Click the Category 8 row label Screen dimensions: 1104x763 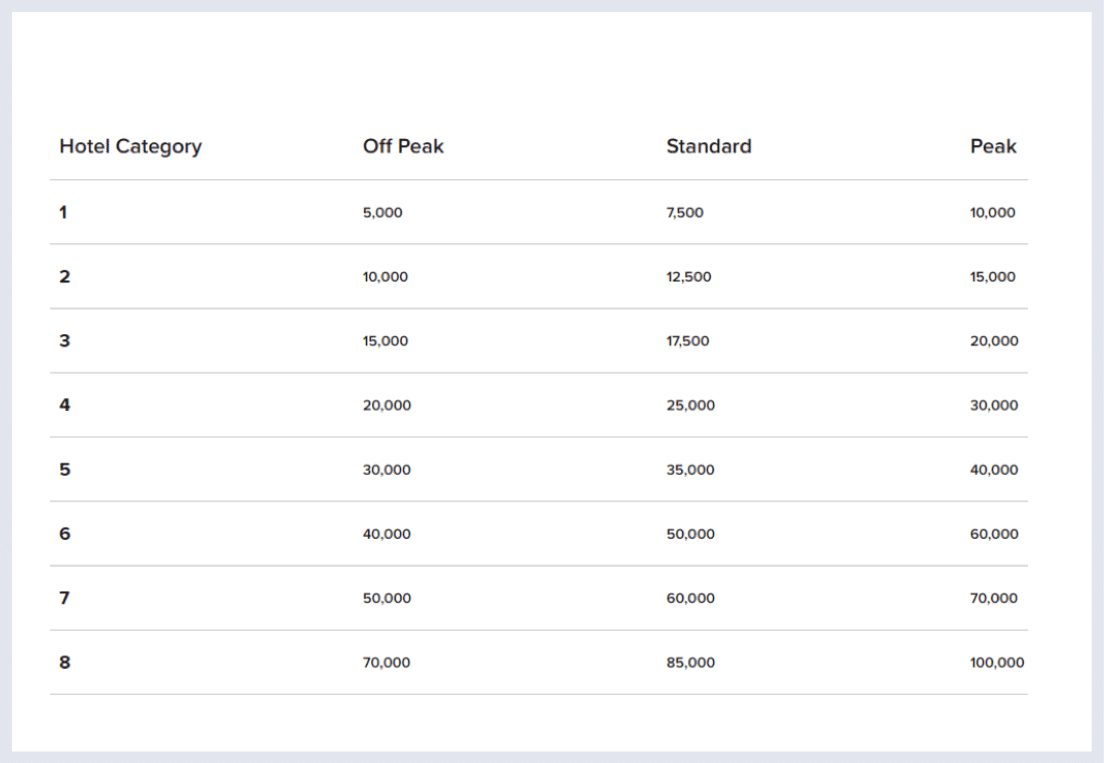coord(64,662)
